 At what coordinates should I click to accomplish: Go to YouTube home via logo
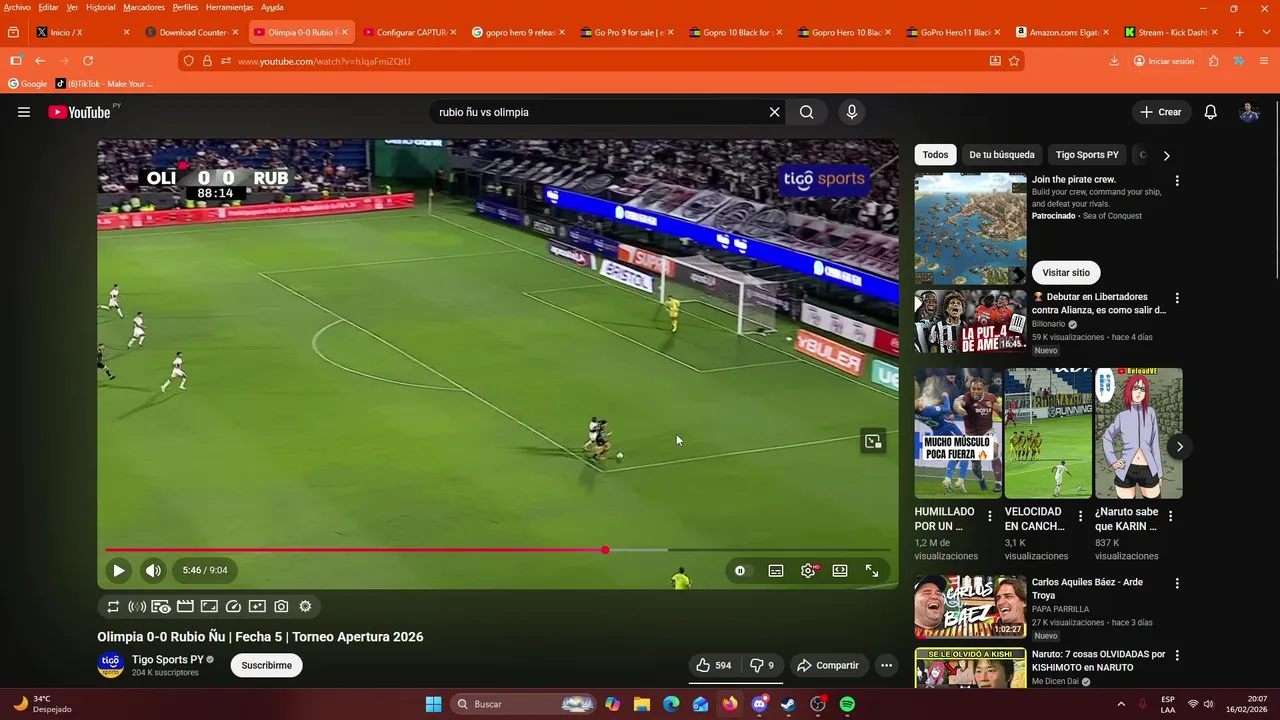pos(80,112)
